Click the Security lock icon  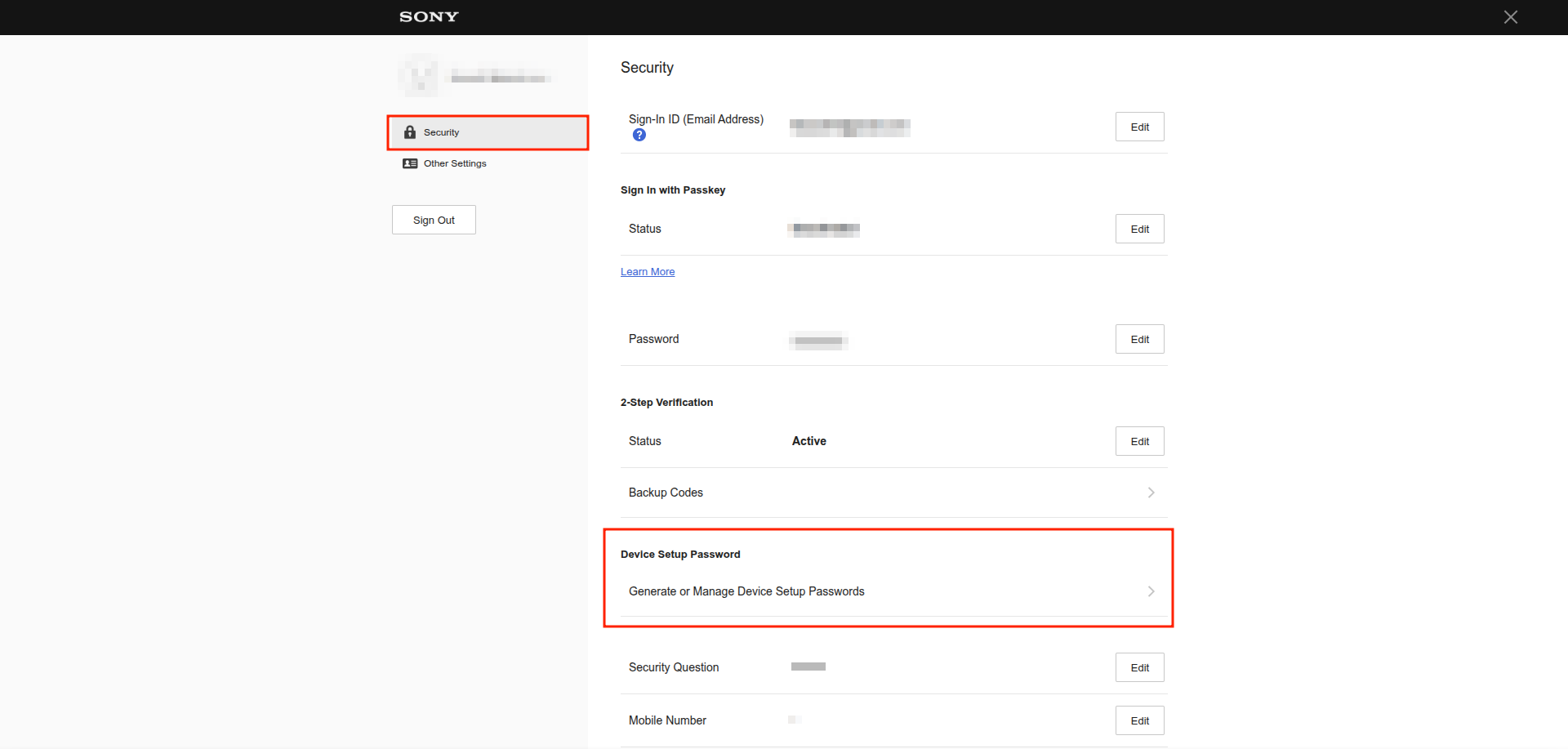410,132
